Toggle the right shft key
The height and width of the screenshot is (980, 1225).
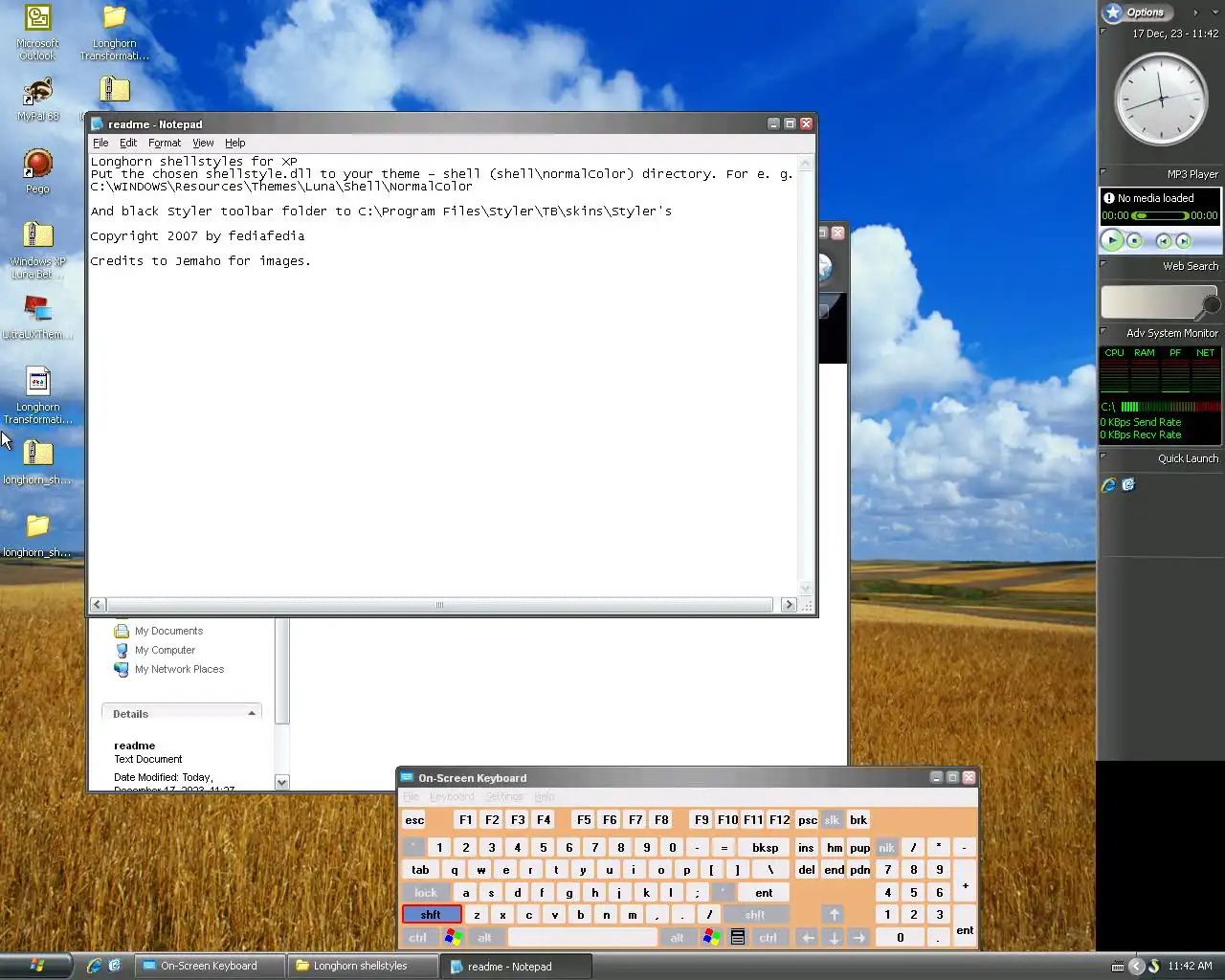coord(755,915)
